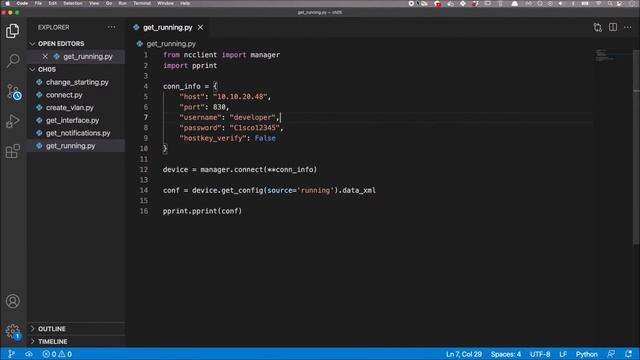
Task: Open the Explorer view in activity bar
Action: [13, 31]
